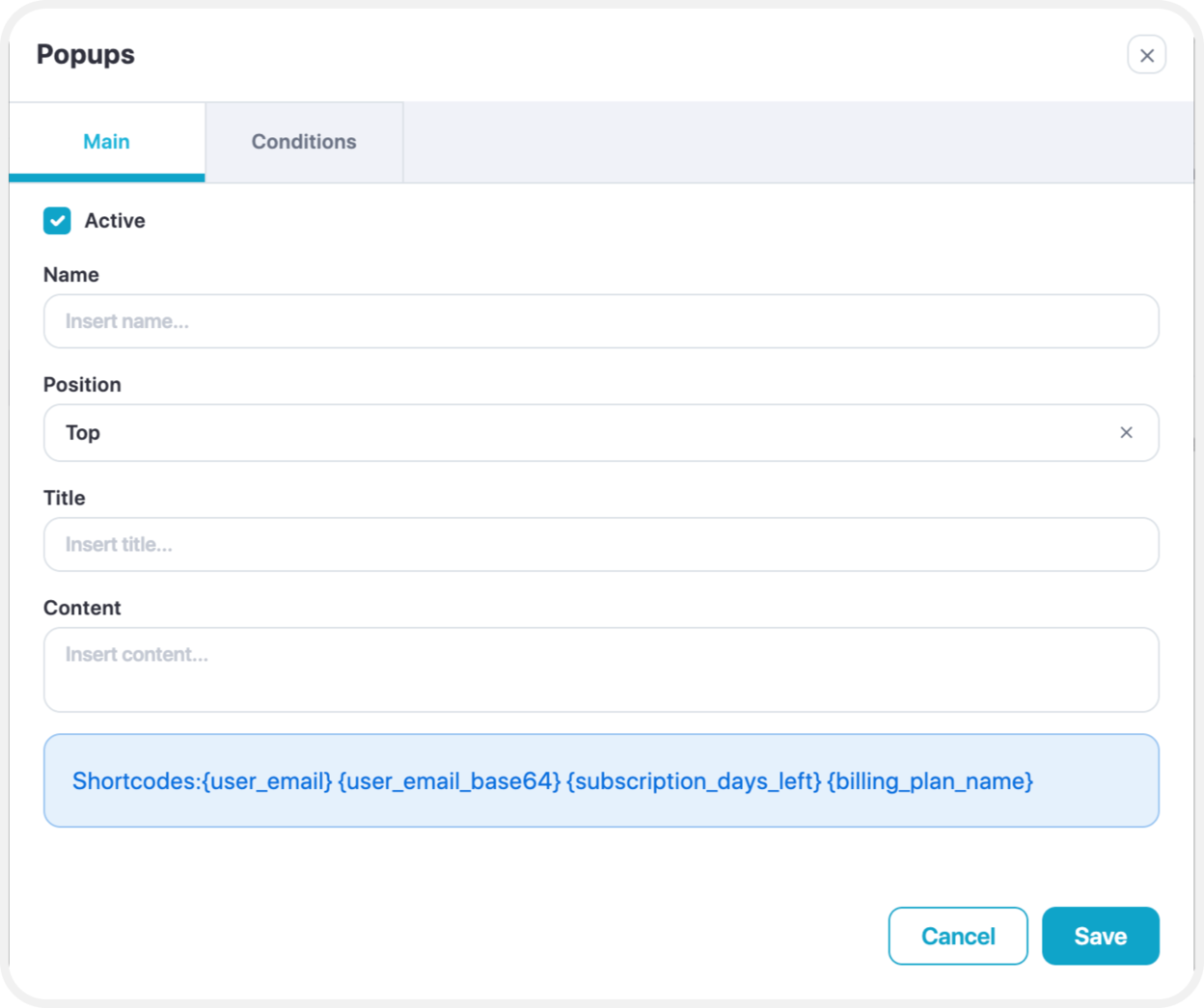Click the Active checkbox label text
Image resolution: width=1204 pixels, height=1008 pixels.
115,221
